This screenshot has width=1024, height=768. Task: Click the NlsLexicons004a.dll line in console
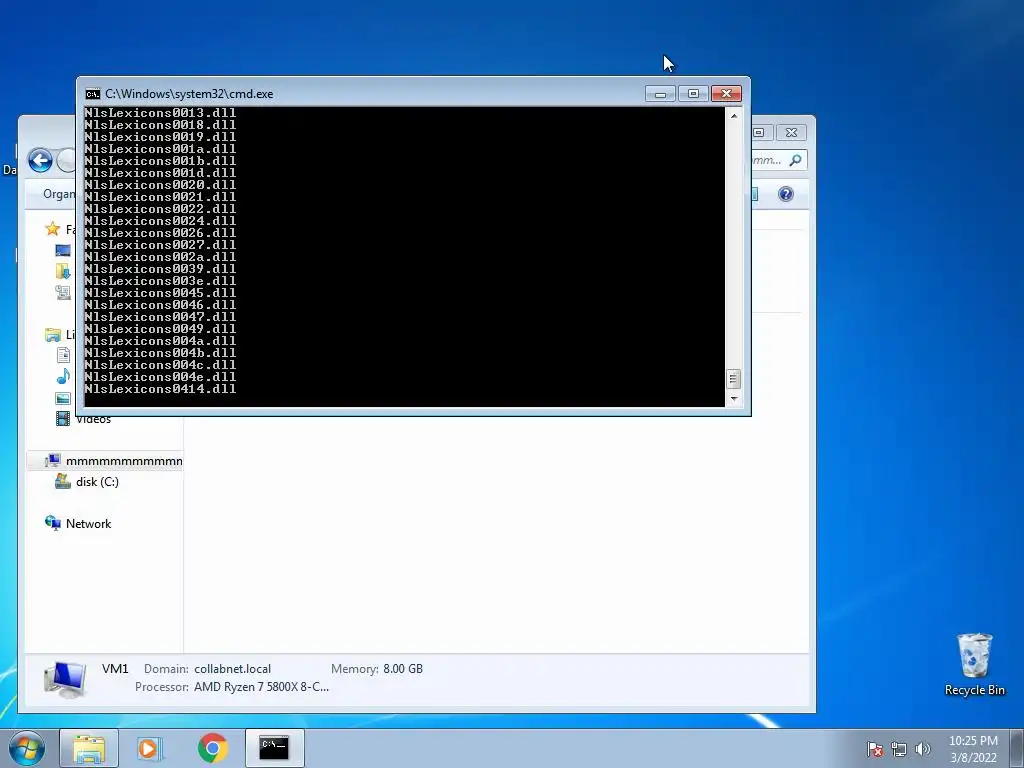pos(160,341)
